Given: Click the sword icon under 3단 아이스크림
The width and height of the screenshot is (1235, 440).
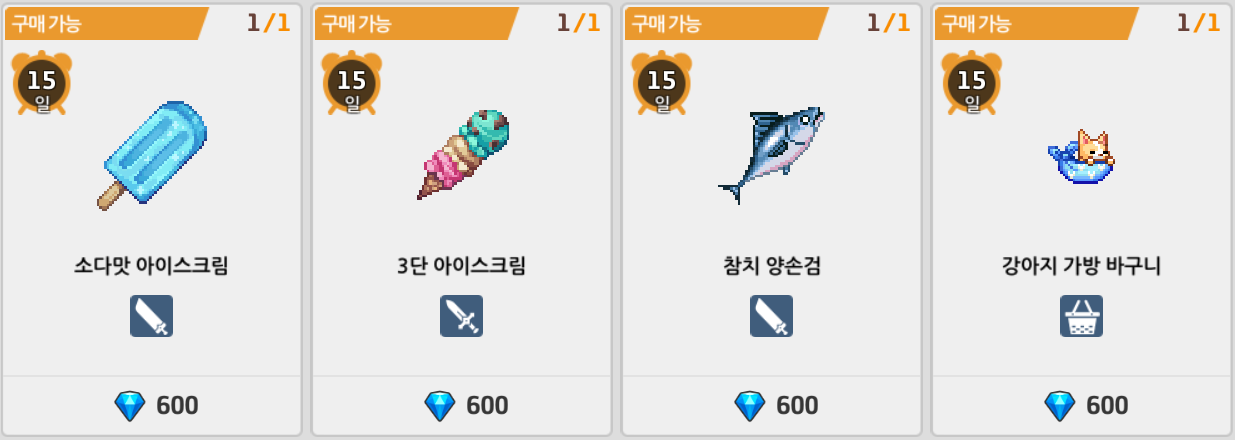Looking at the screenshot, I should pos(461,316).
